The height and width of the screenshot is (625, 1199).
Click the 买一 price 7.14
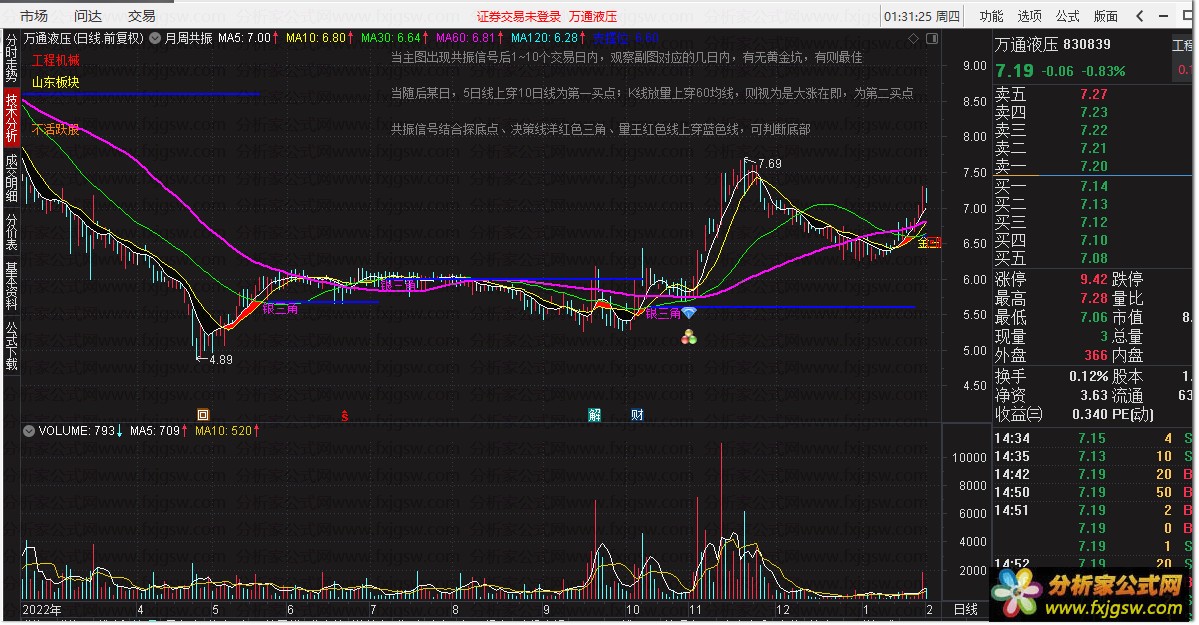click(1093, 186)
